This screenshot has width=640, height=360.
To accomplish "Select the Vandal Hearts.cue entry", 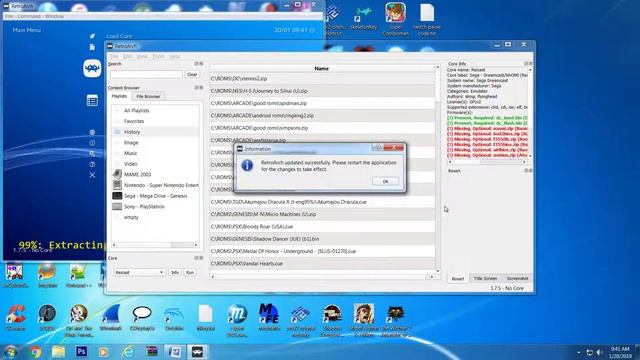I will [322, 263].
